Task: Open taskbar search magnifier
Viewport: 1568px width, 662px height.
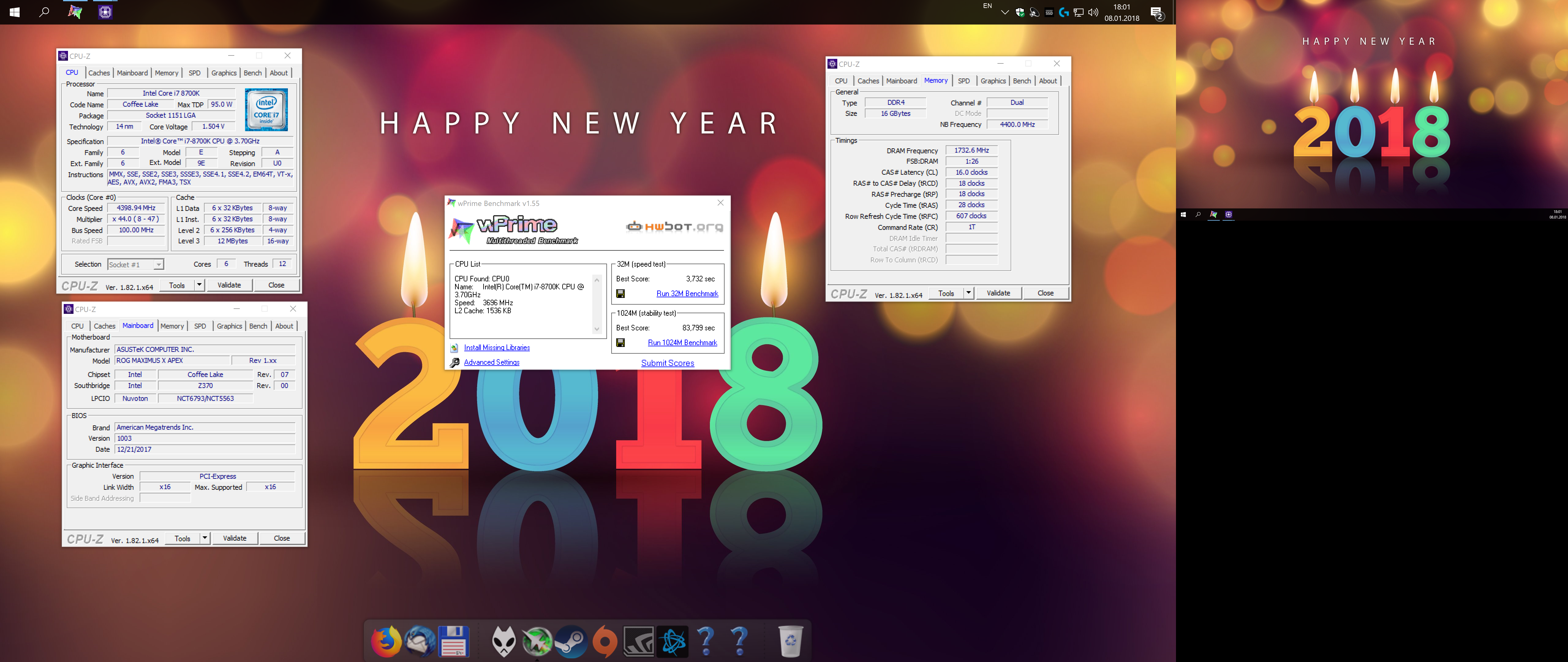Action: (x=44, y=12)
